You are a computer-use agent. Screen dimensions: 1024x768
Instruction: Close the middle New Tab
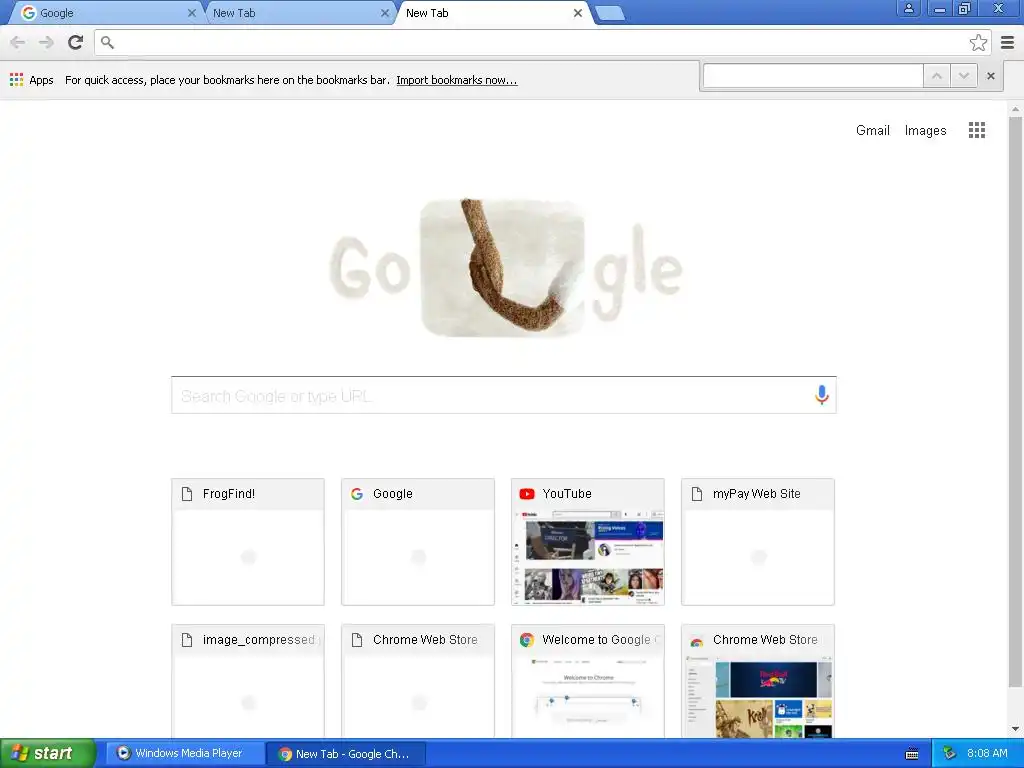tap(385, 13)
